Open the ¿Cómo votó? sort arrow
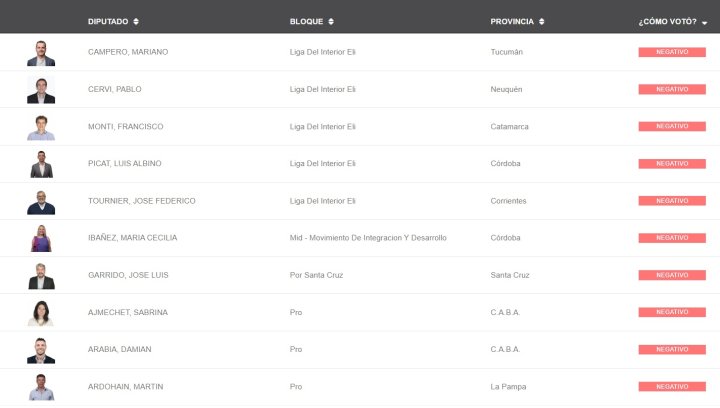This screenshot has width=720, height=408. tap(704, 22)
